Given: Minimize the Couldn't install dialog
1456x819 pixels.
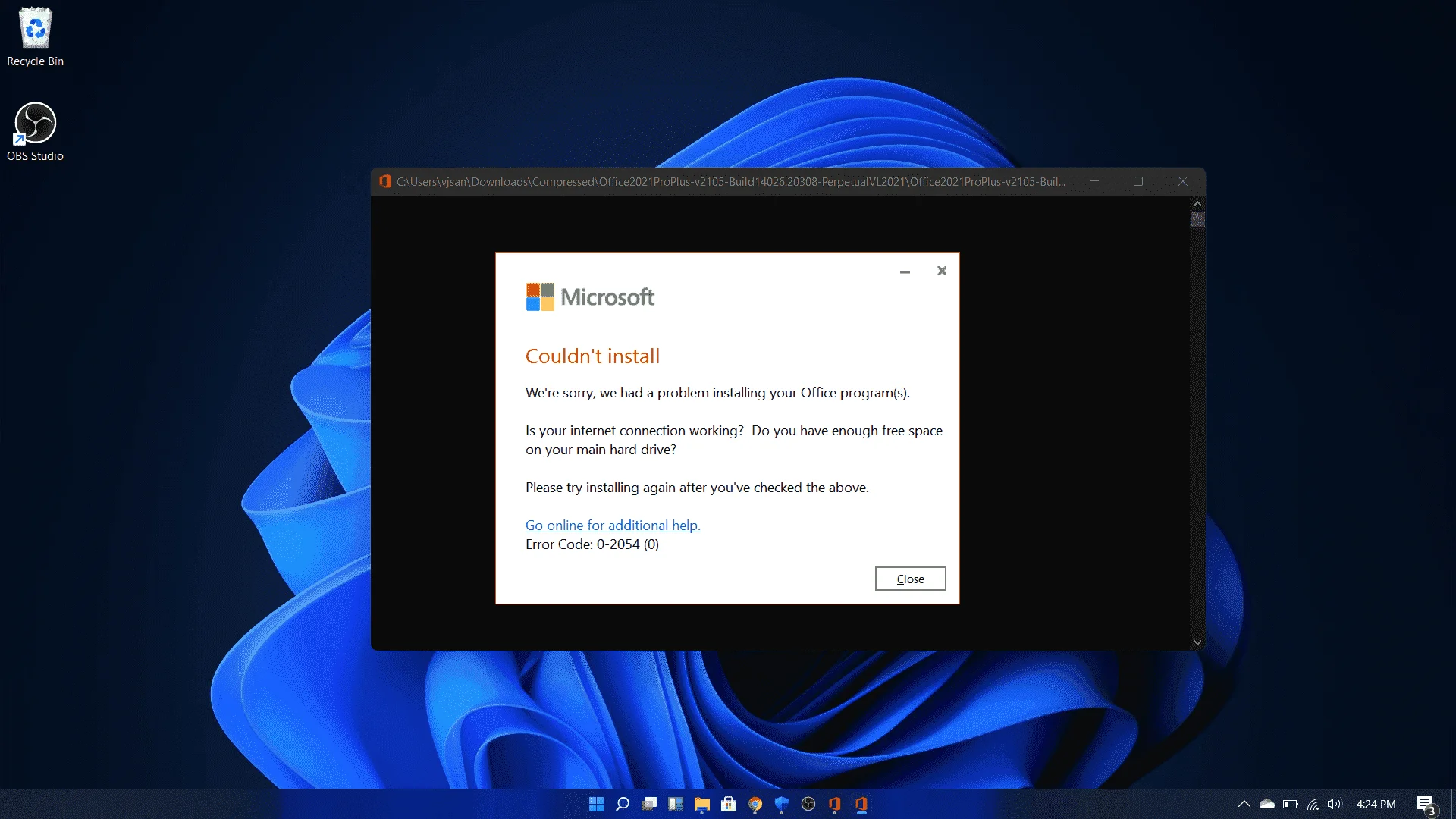Looking at the screenshot, I should coord(905,271).
